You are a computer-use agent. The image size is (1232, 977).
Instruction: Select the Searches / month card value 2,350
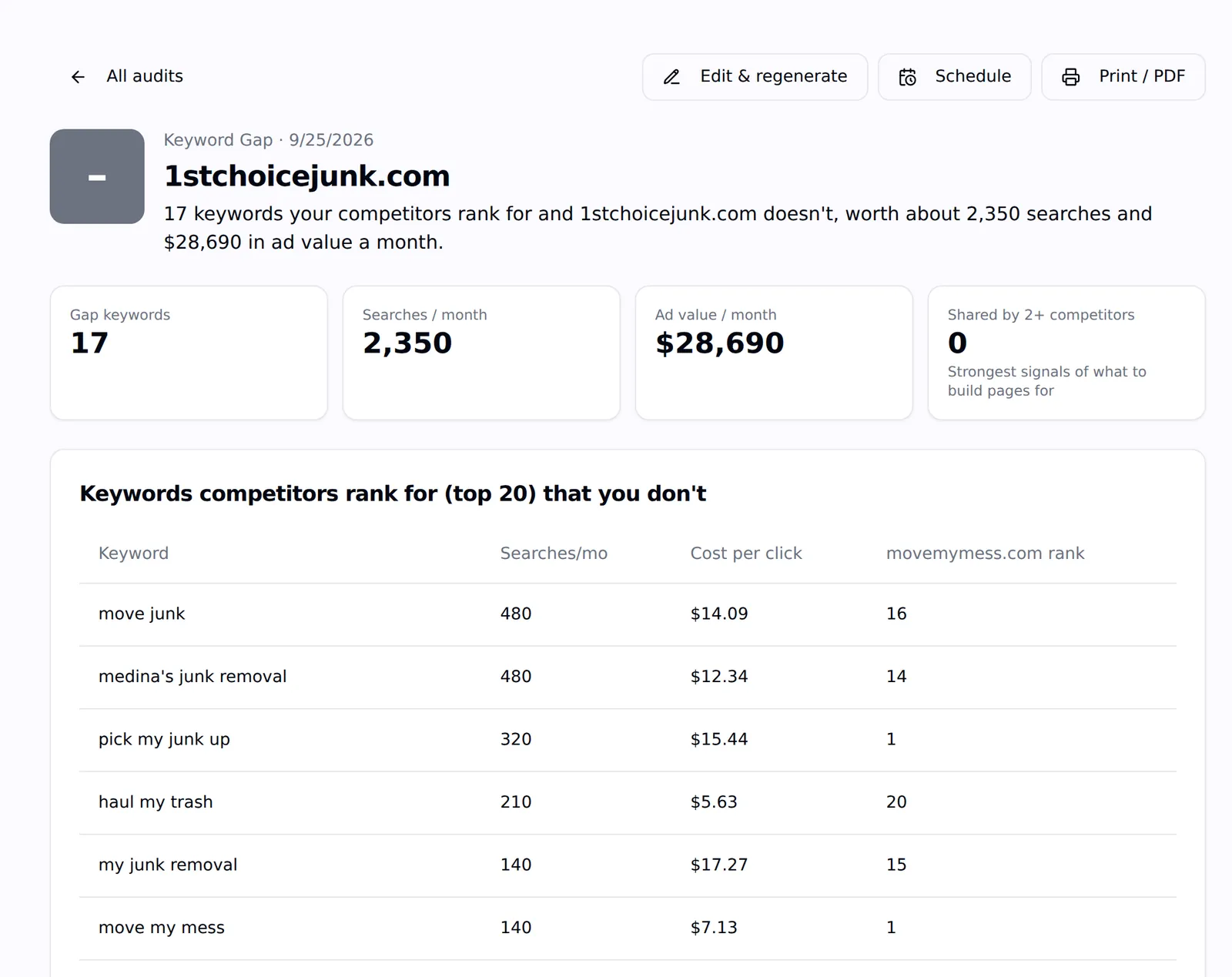407,343
